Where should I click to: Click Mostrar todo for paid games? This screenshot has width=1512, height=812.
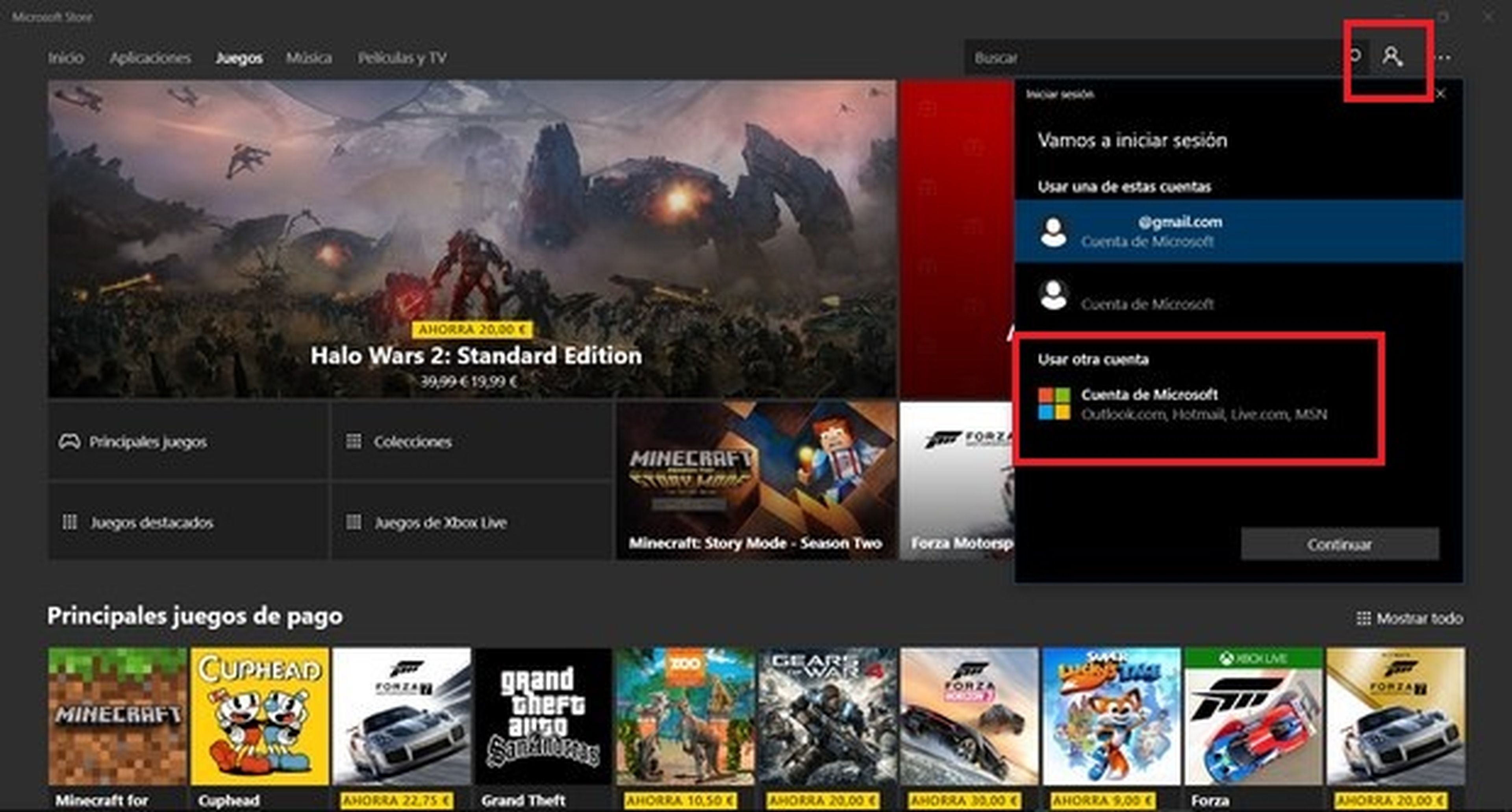pyautogui.click(x=1409, y=618)
